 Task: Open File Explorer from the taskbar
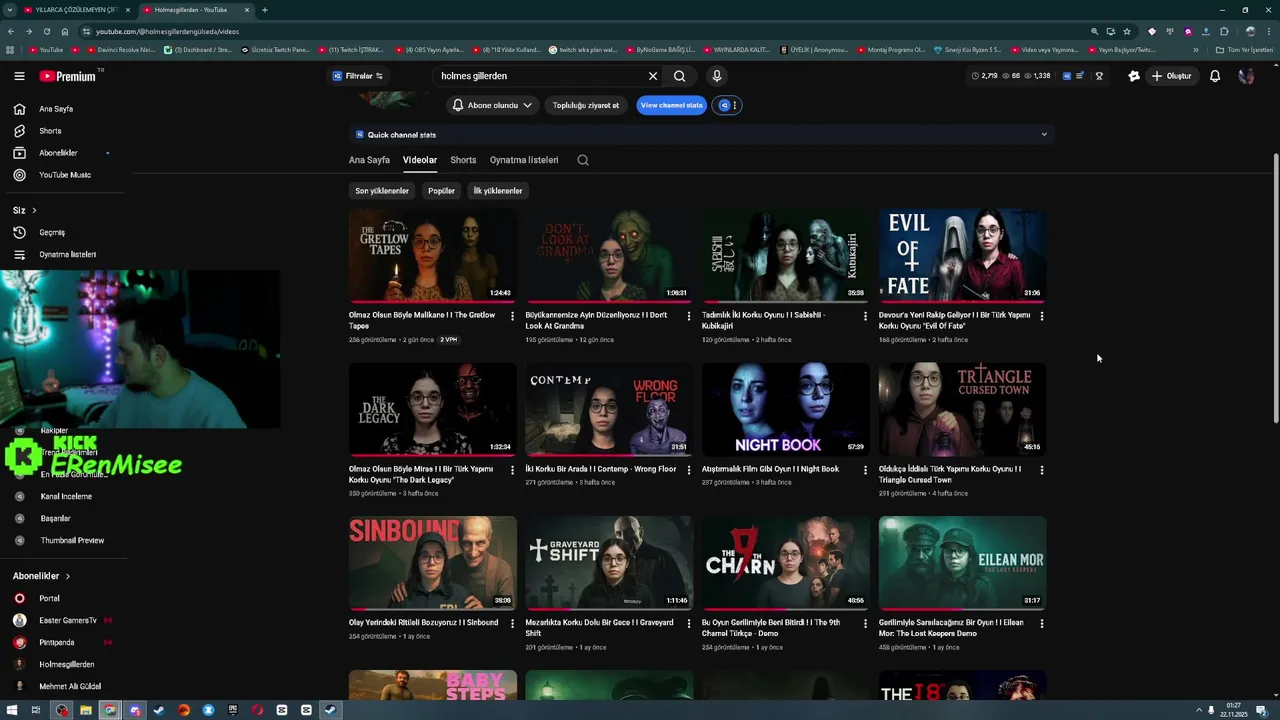(x=86, y=710)
